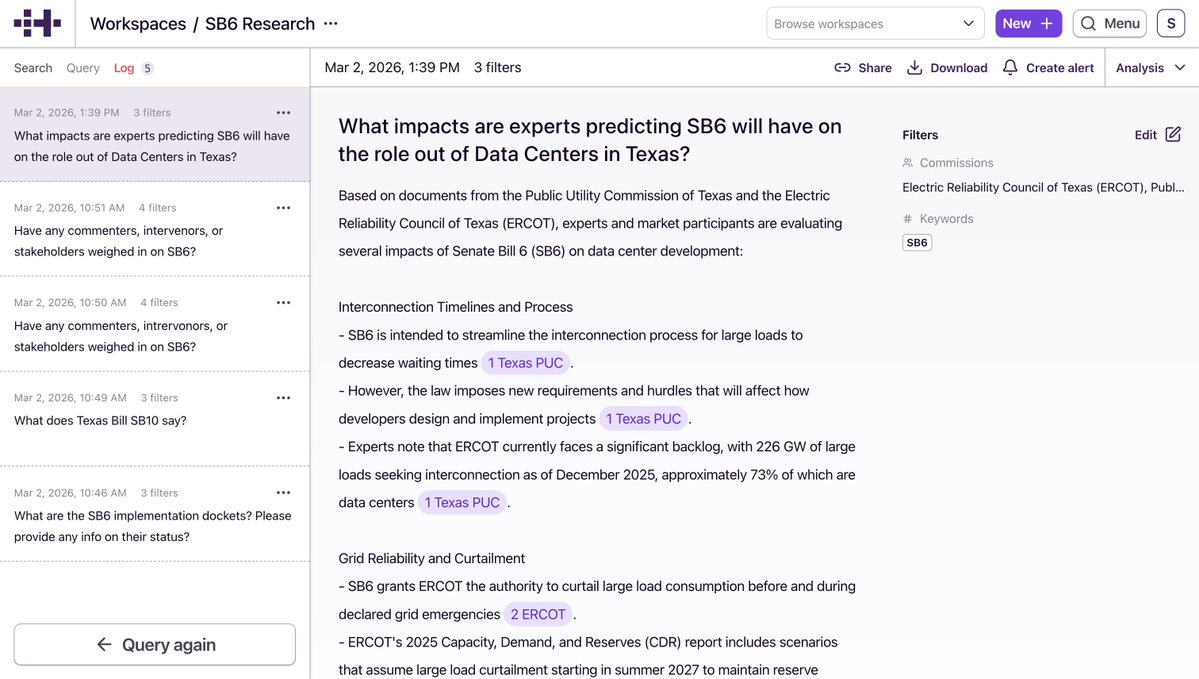Image resolution: width=1199 pixels, height=679 pixels.
Task: Select the SB6 implementation dockets log entry
Action: (154, 515)
